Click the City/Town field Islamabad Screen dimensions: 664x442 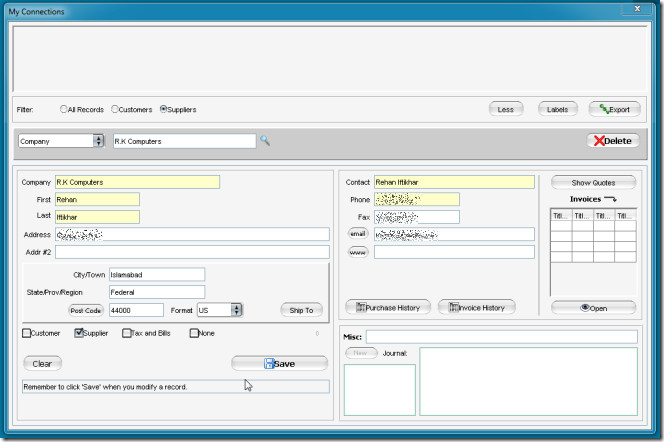coord(157,274)
